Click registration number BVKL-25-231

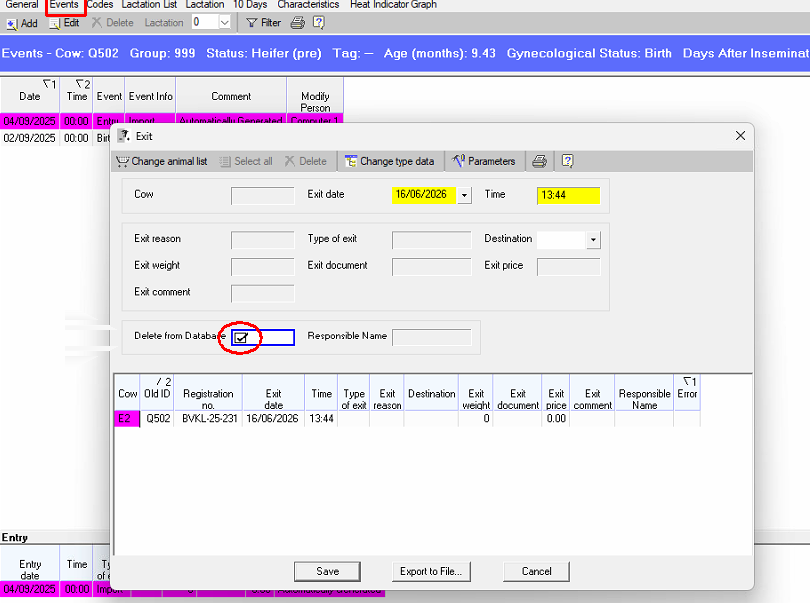pos(209,419)
